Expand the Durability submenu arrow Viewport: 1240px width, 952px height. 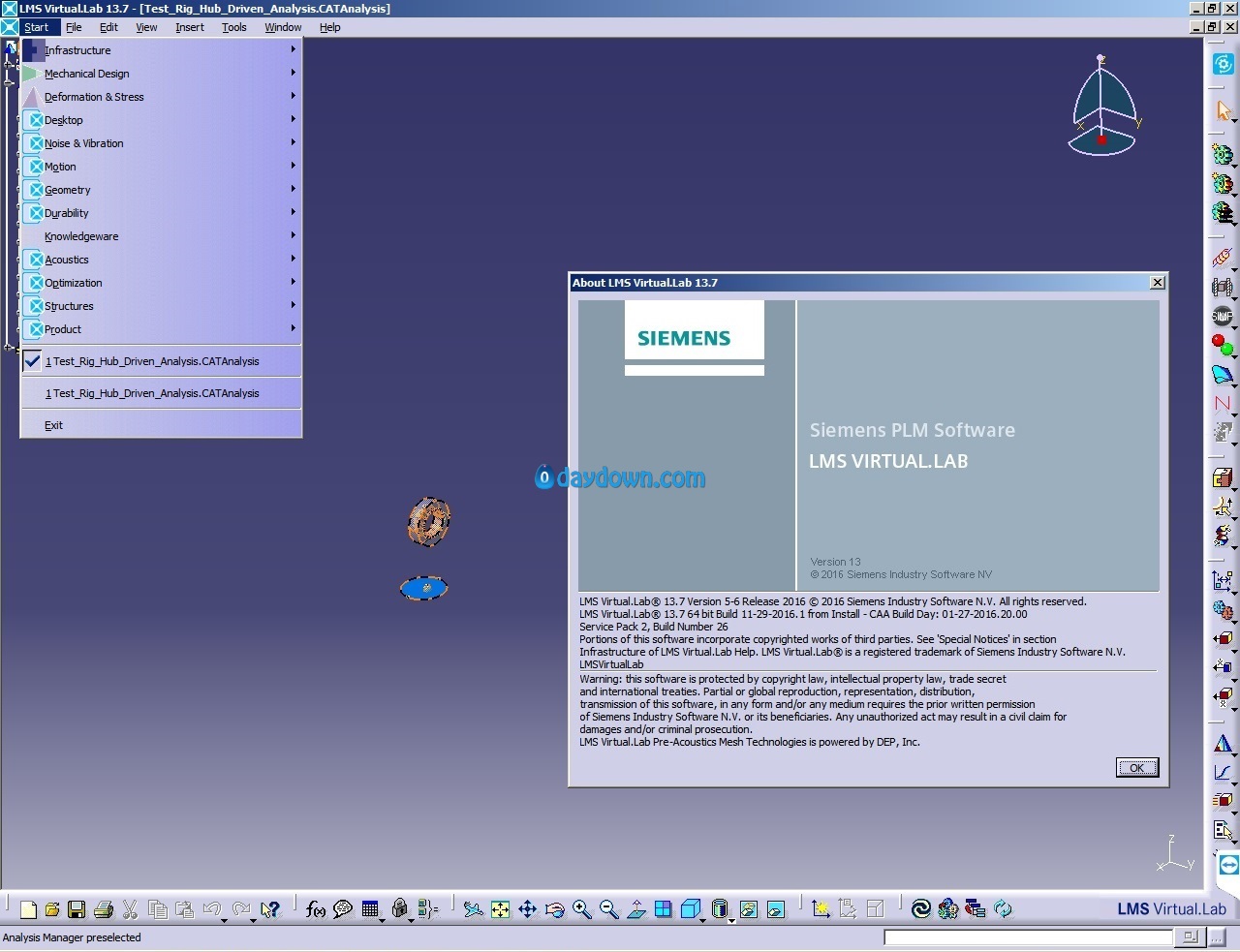click(293, 211)
